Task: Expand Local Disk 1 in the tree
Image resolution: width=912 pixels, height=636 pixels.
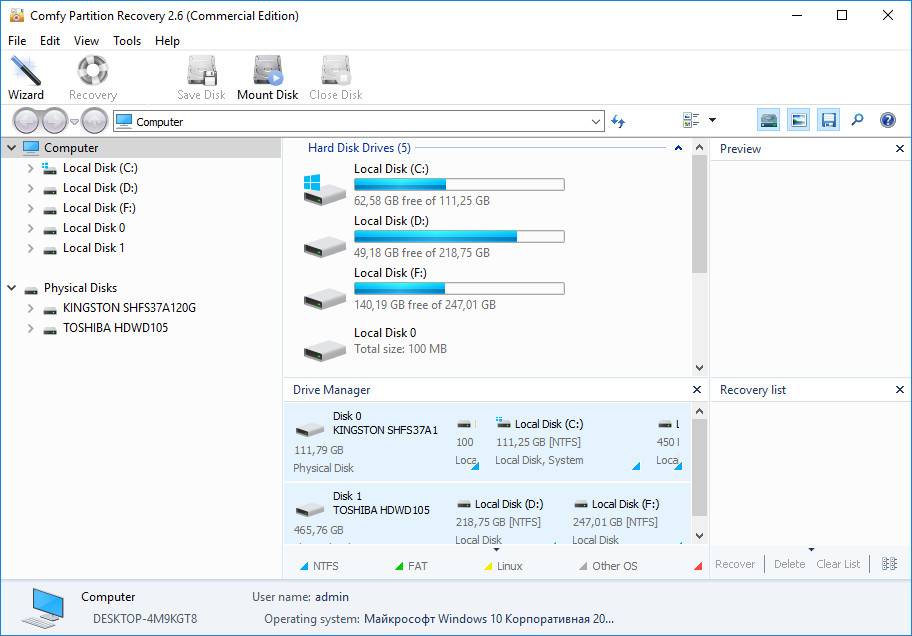Action: click(30, 248)
